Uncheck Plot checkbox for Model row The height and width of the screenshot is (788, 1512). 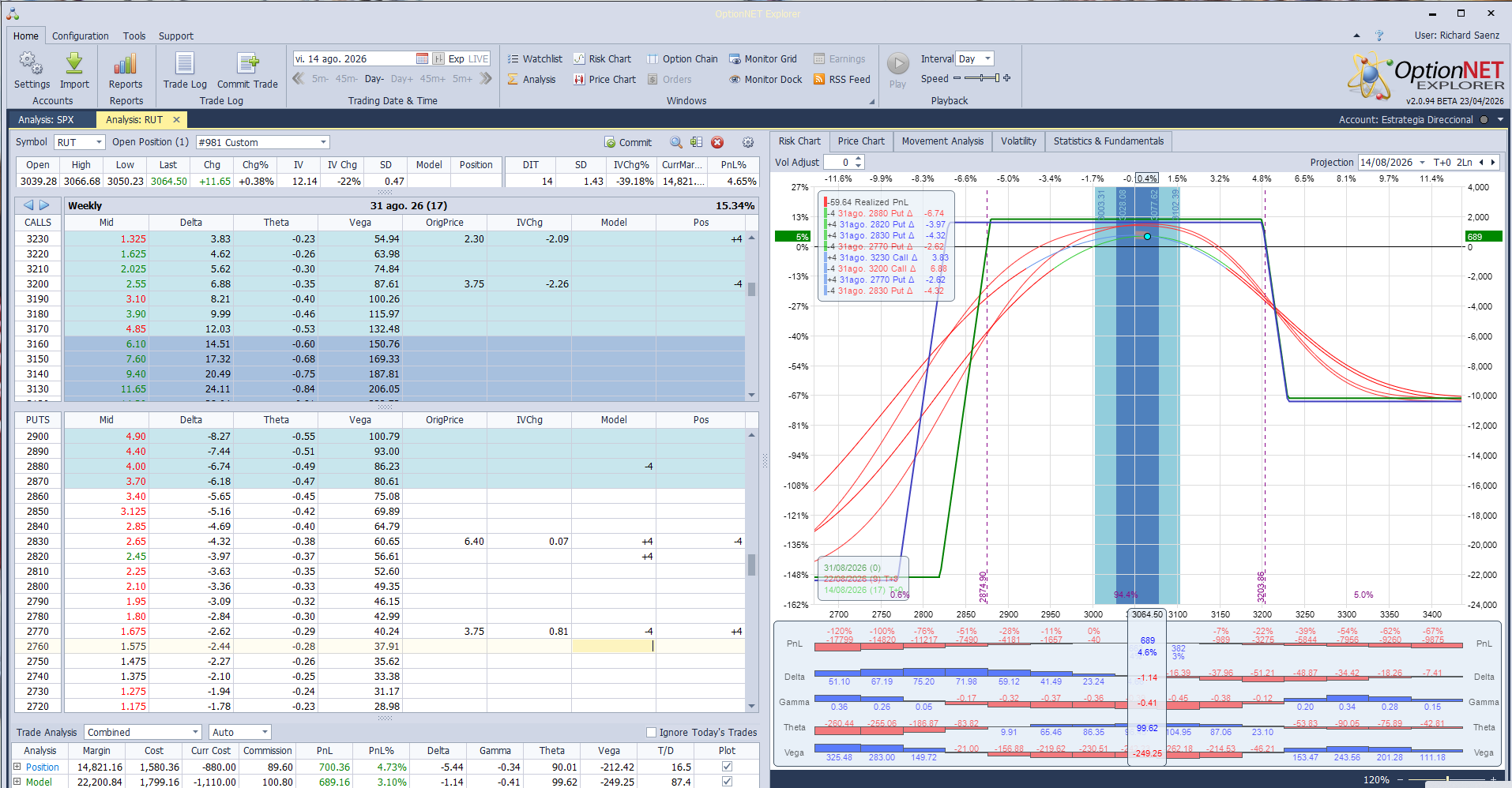pyautogui.click(x=727, y=782)
